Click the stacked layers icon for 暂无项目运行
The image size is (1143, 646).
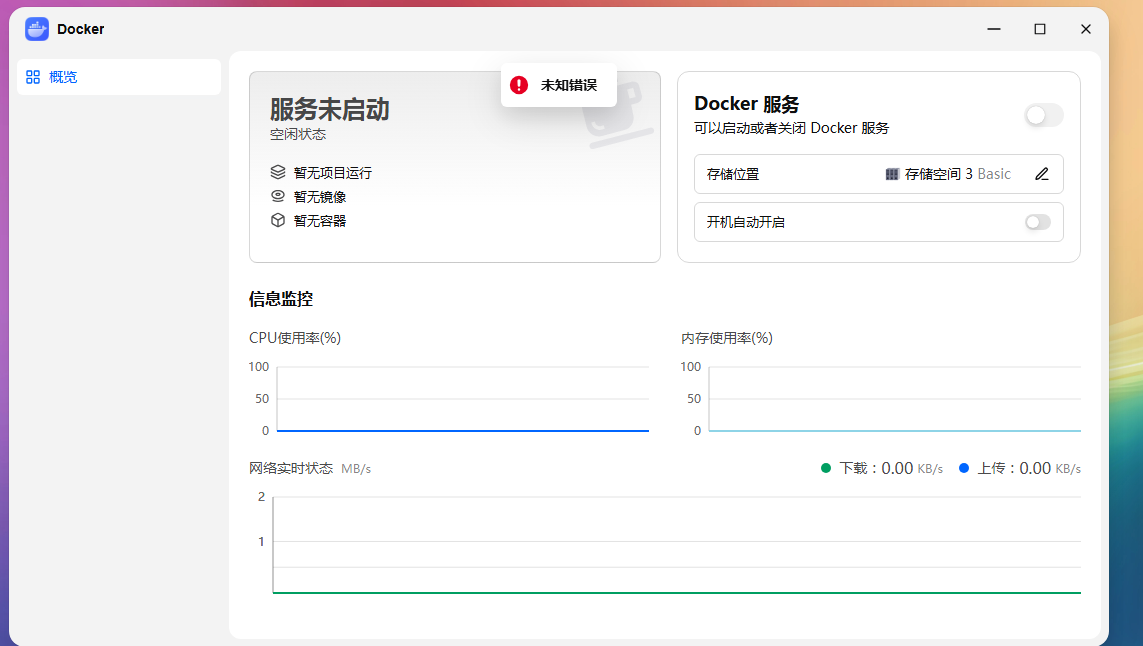pyautogui.click(x=278, y=172)
